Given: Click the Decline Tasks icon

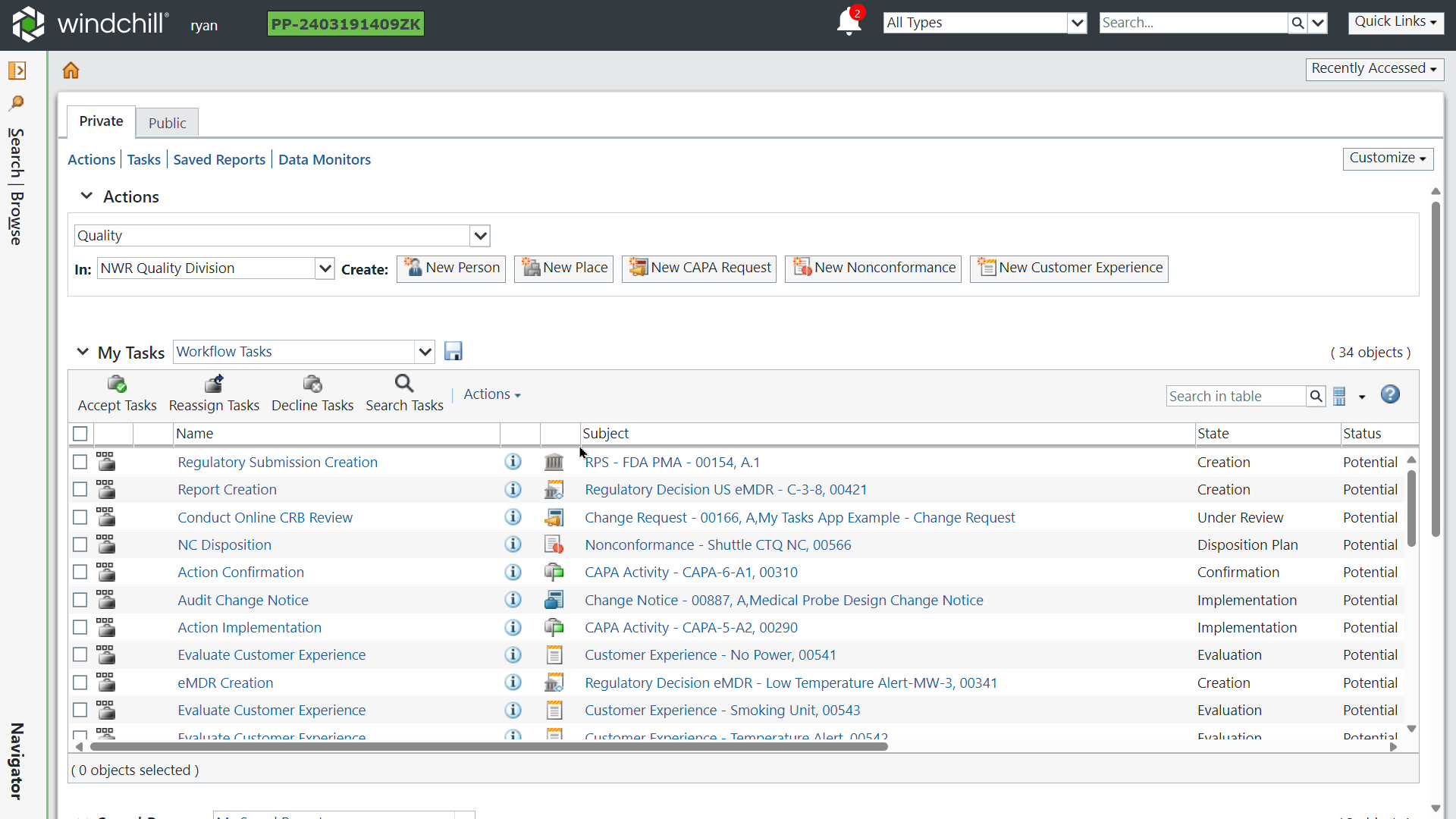Looking at the screenshot, I should (312, 384).
